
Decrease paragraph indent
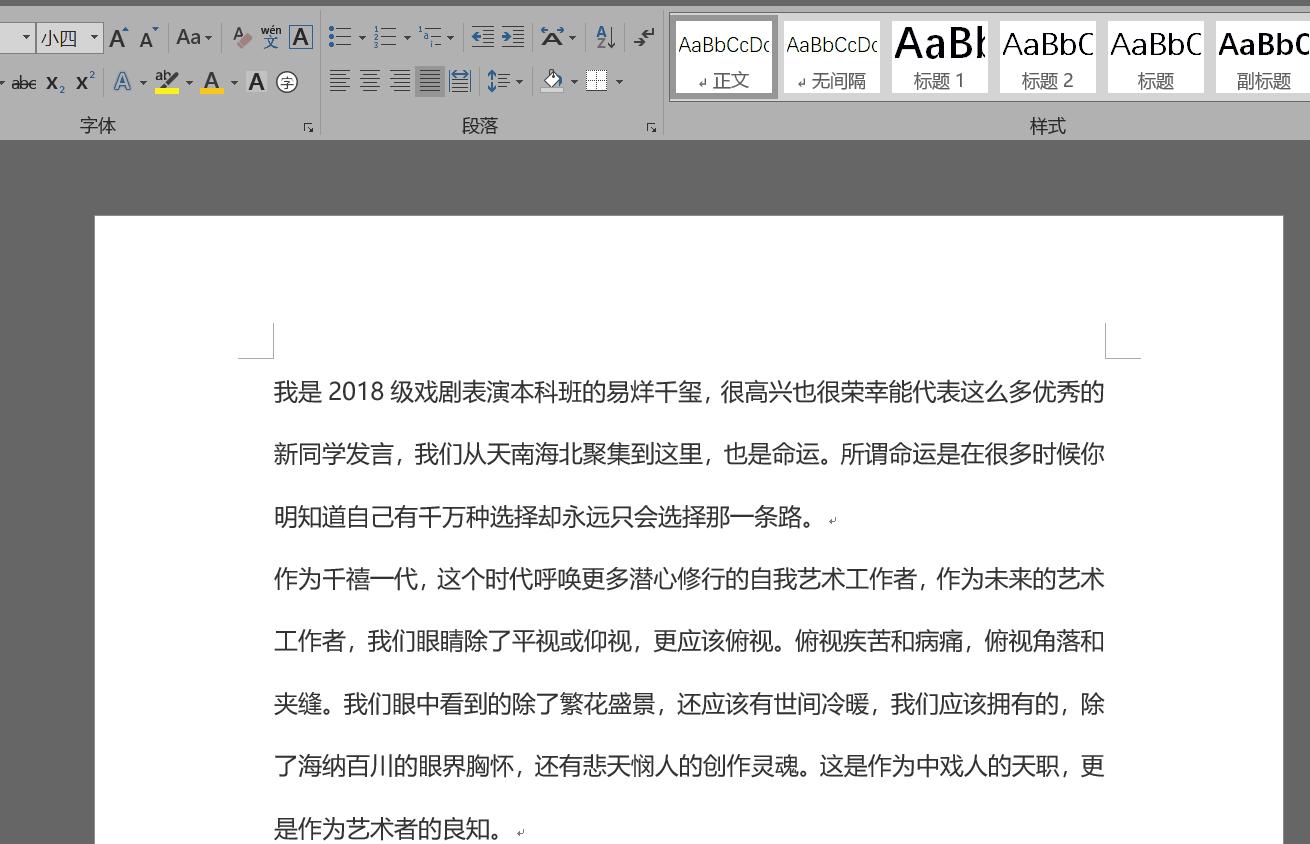[x=481, y=37]
